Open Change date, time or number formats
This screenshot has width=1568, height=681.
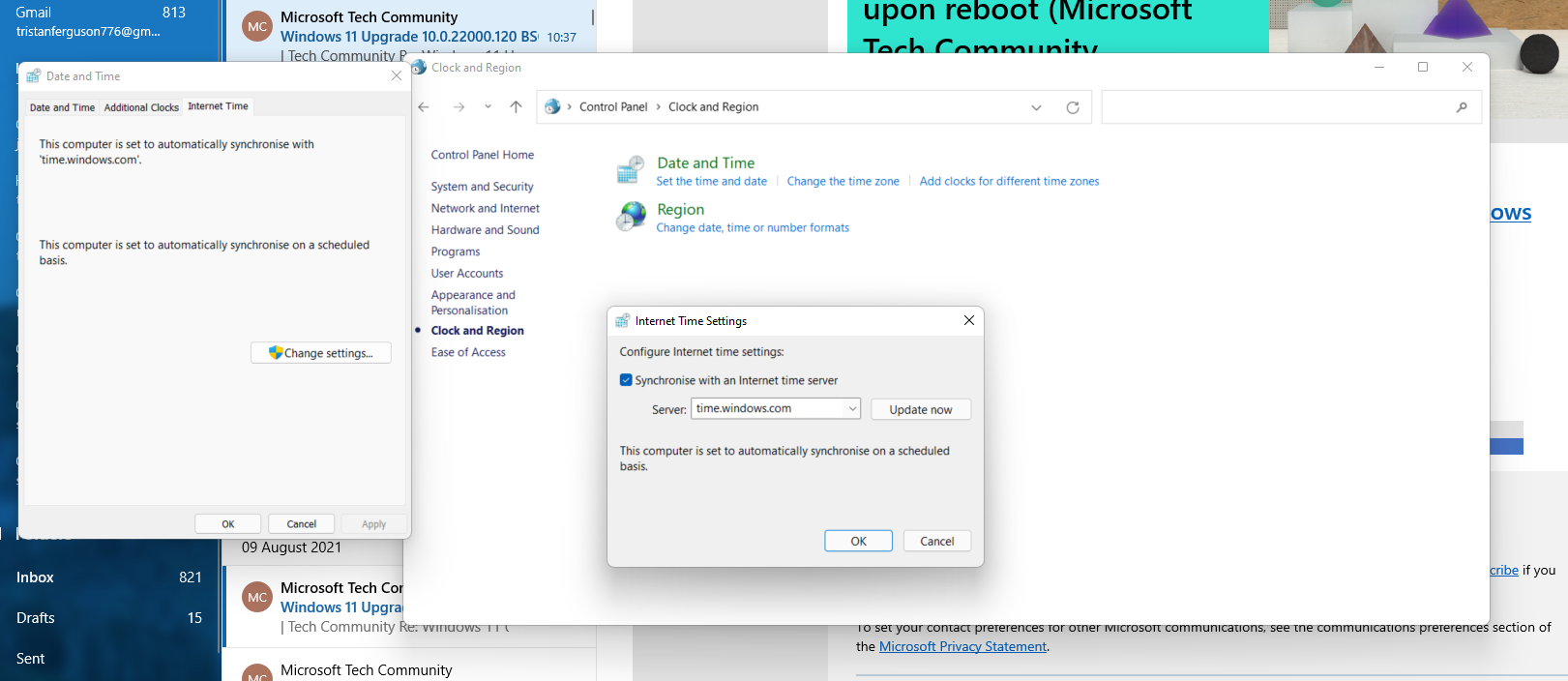(753, 228)
